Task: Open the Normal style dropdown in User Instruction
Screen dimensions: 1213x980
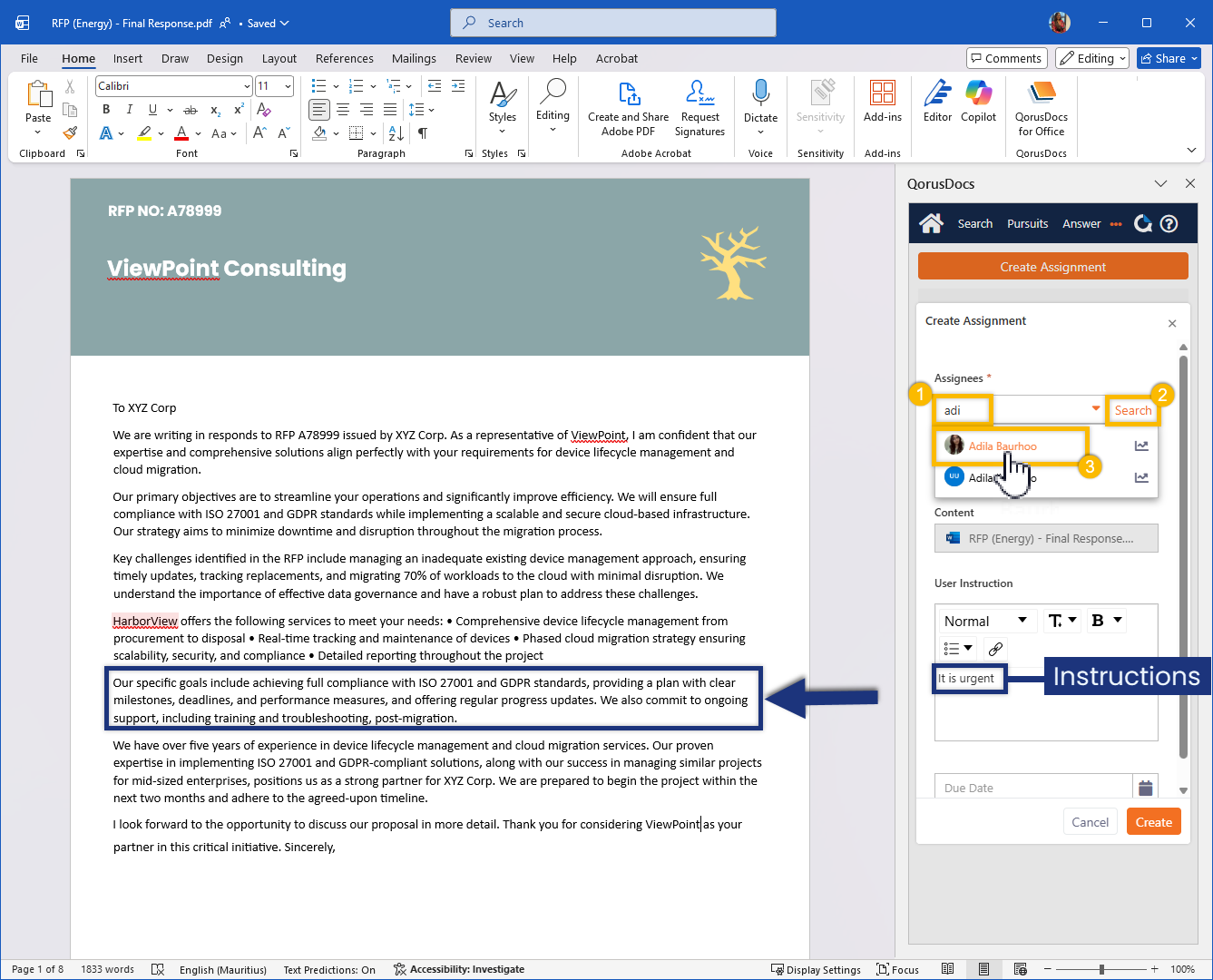Action: pos(985,621)
